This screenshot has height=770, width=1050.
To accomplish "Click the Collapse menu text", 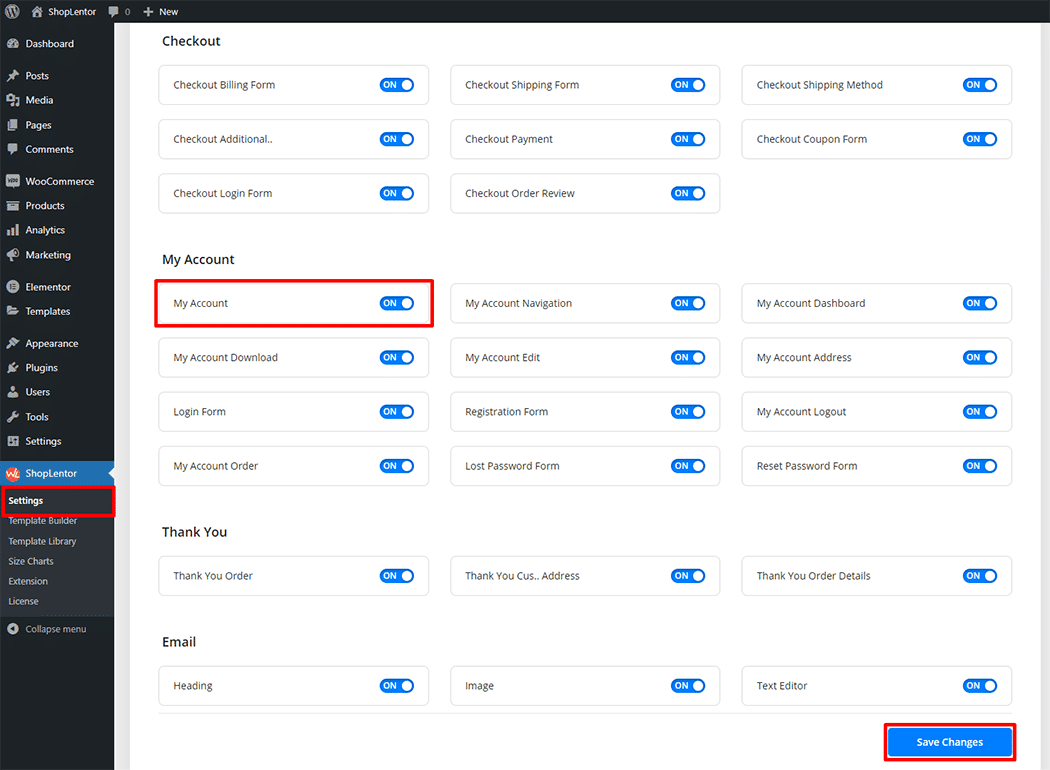I will point(56,629).
